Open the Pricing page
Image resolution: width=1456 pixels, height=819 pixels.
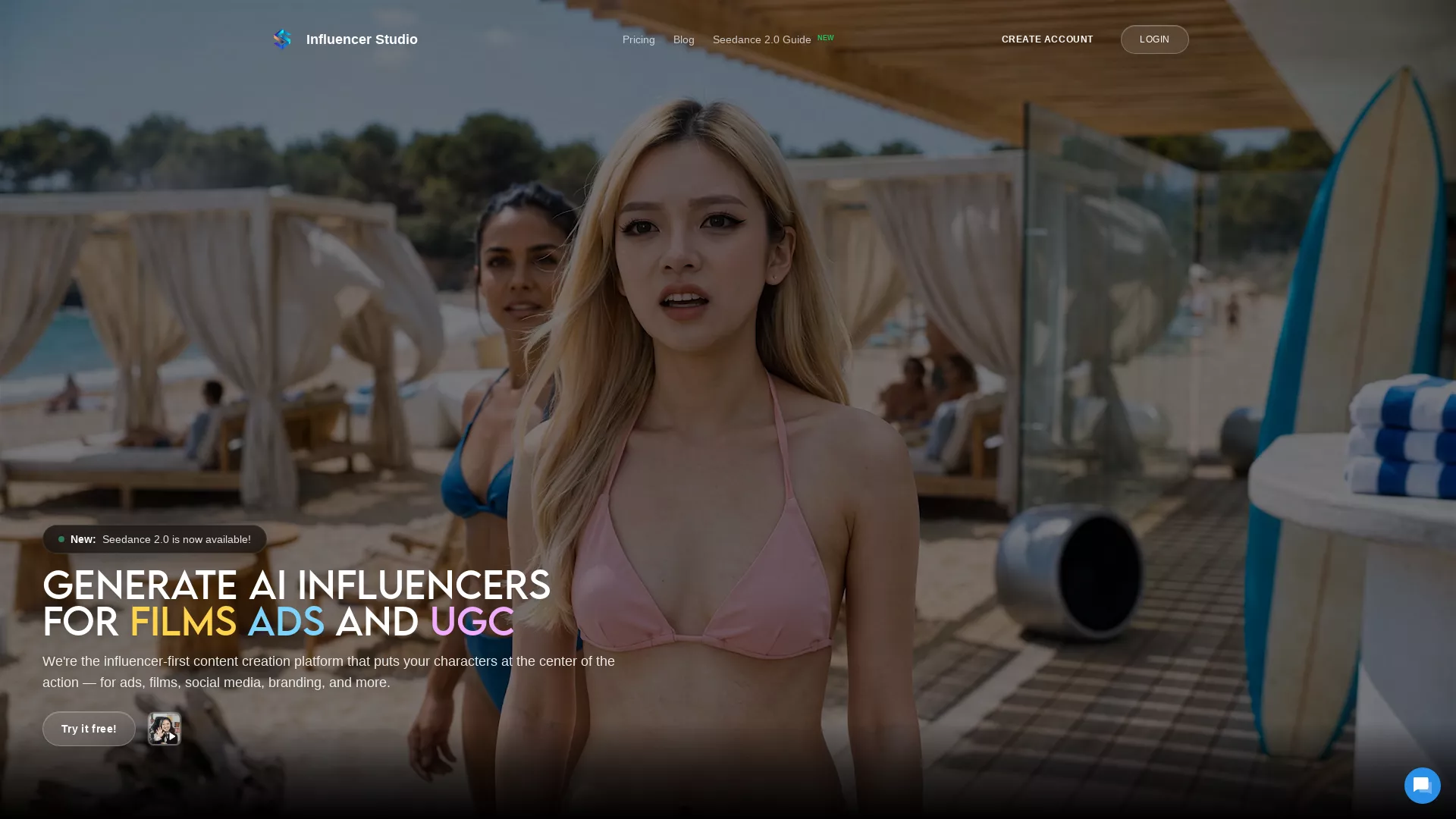tap(638, 39)
